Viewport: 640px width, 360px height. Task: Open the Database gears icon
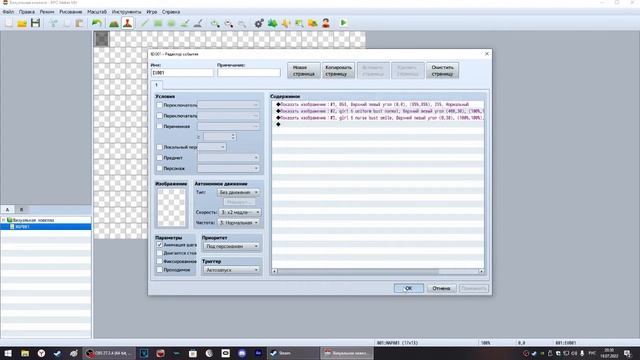(259, 23)
